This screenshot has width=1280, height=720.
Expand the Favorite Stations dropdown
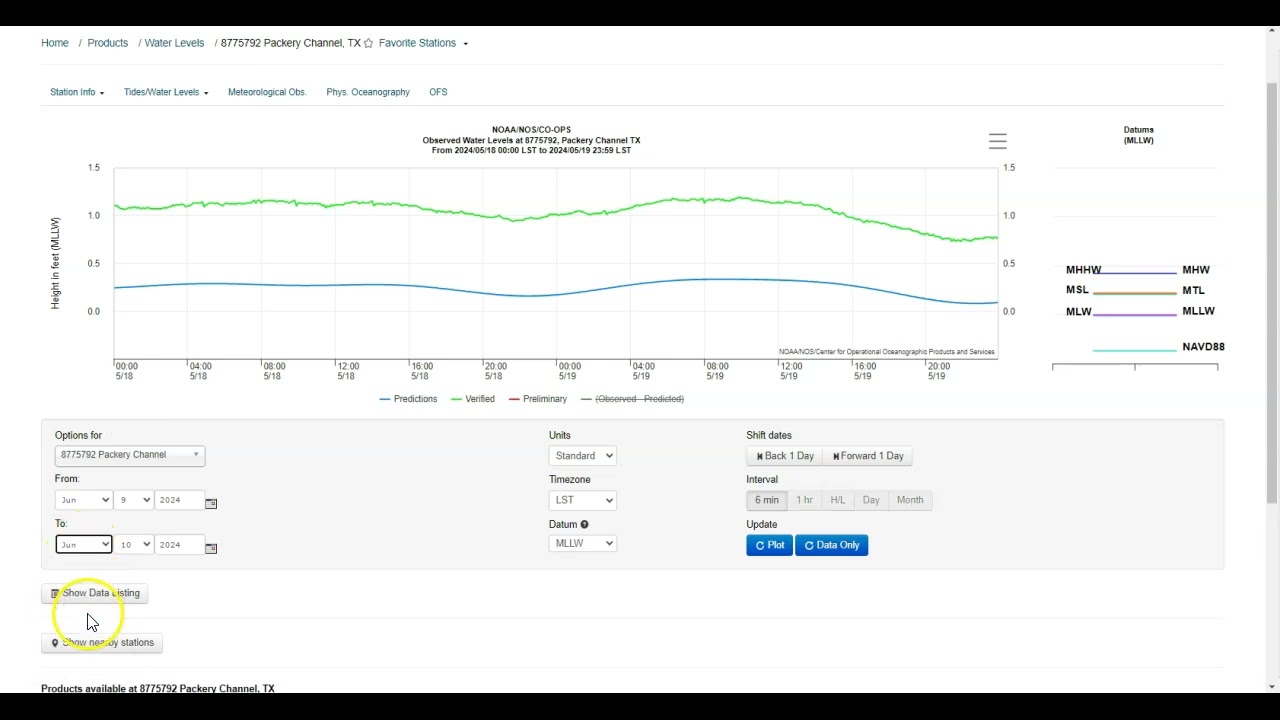click(423, 43)
